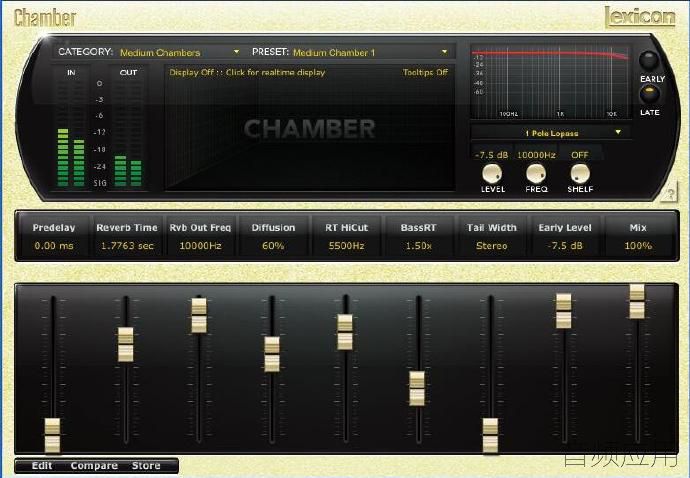Screen dimensions: 690x478
Task: Toggle the LATE reverb button
Action: pyautogui.click(x=649, y=94)
